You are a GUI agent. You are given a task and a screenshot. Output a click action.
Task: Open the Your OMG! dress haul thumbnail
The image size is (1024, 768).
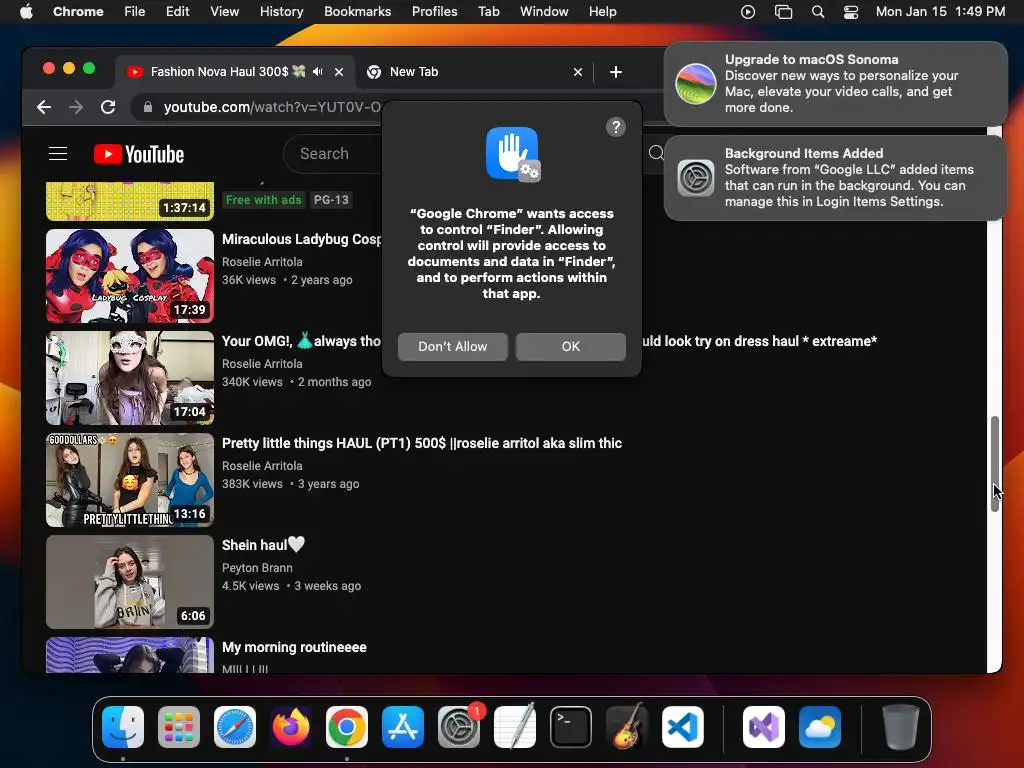(130, 378)
